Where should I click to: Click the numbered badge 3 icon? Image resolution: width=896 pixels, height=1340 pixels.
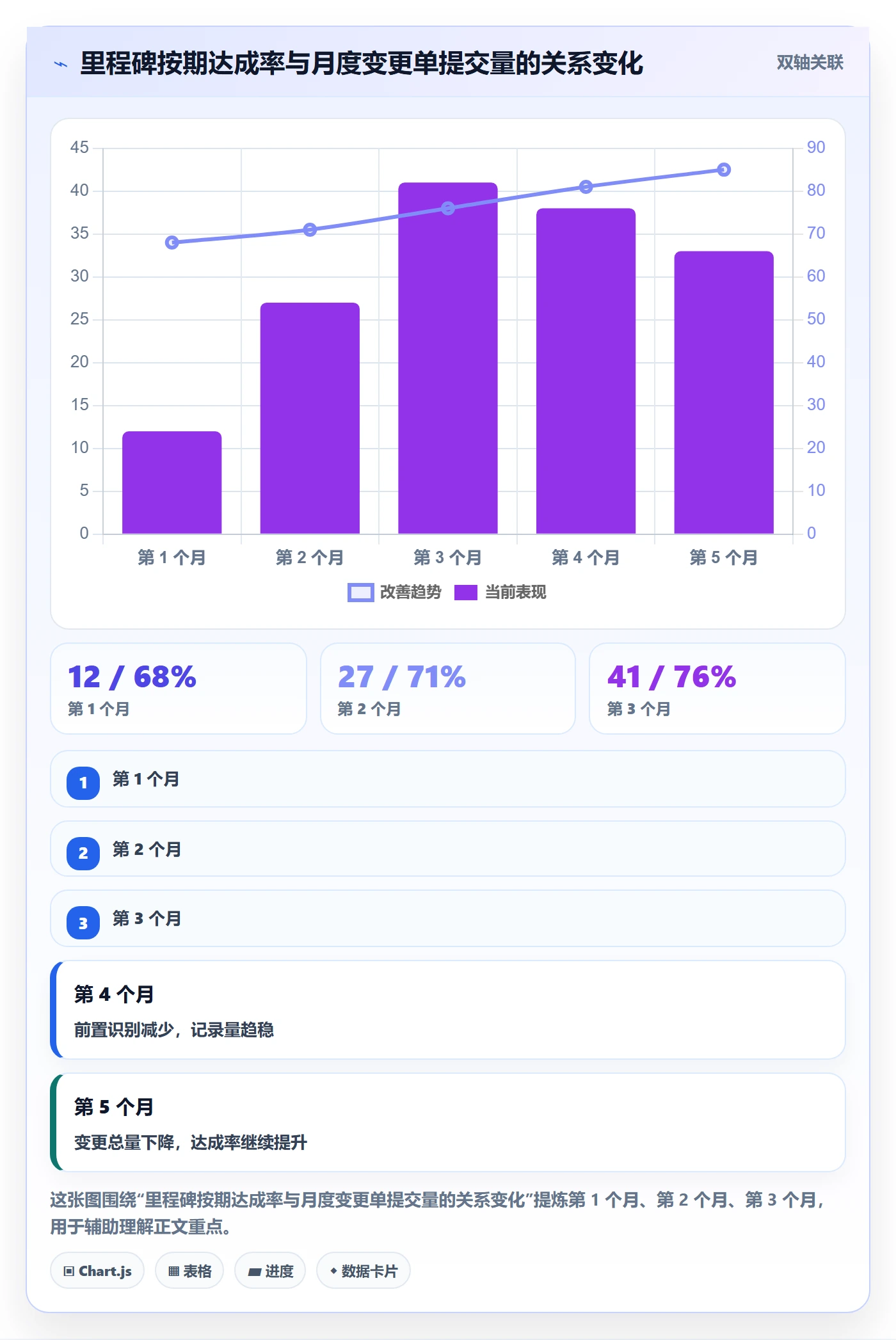83,923
